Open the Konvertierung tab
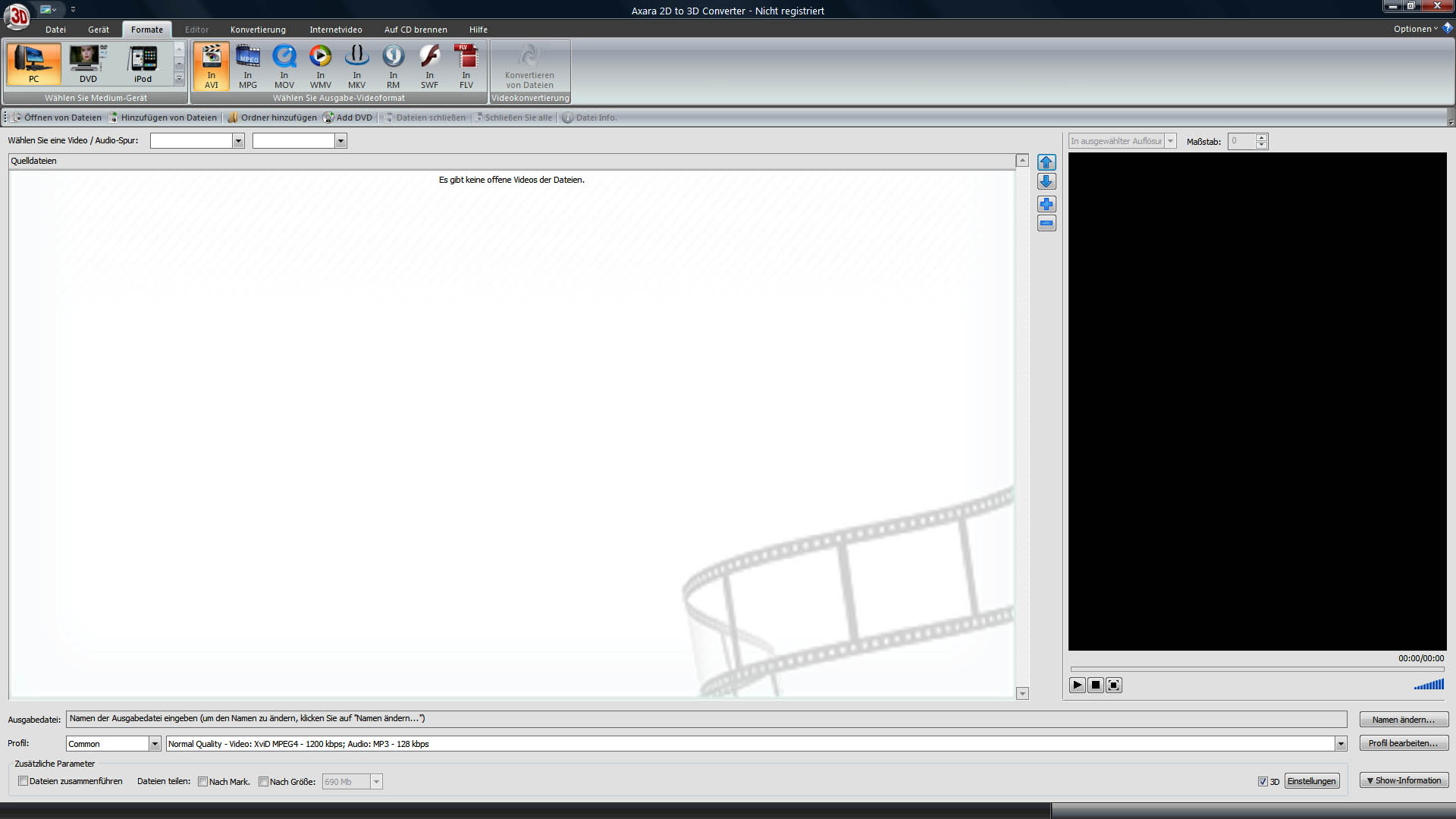The image size is (1456, 819). point(258,30)
